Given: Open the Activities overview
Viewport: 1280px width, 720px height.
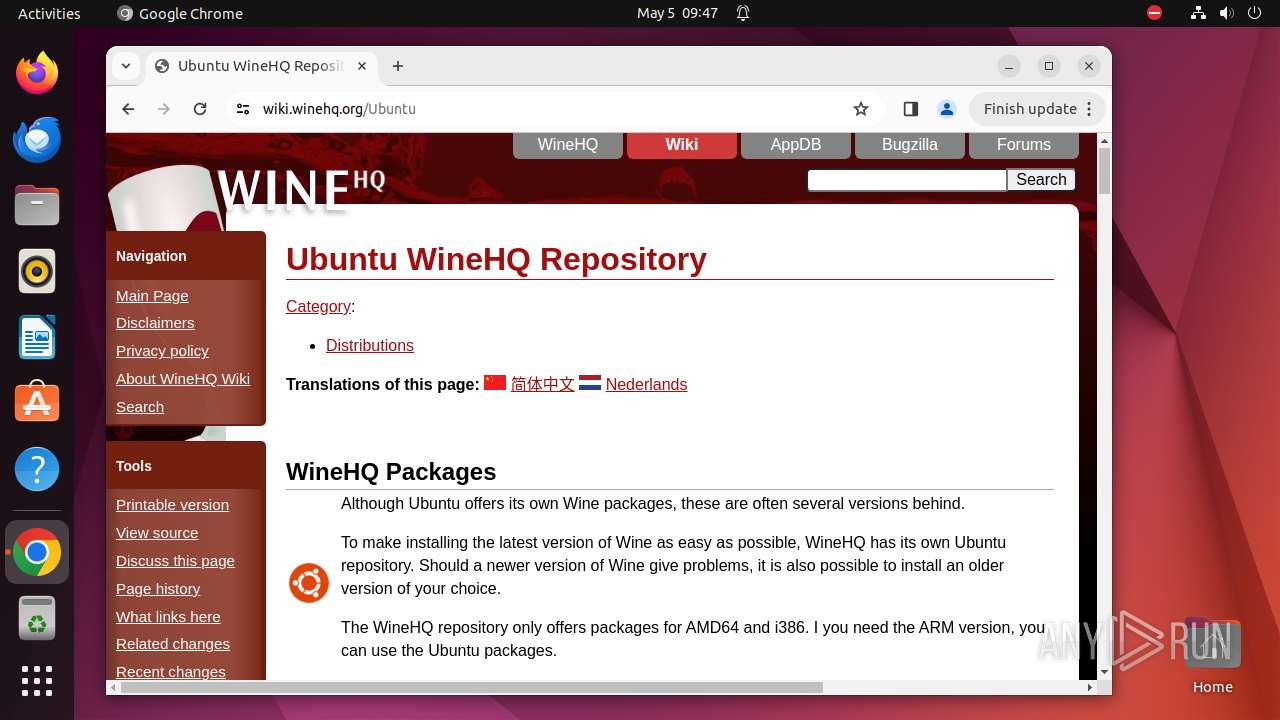Looking at the screenshot, I should point(49,13).
